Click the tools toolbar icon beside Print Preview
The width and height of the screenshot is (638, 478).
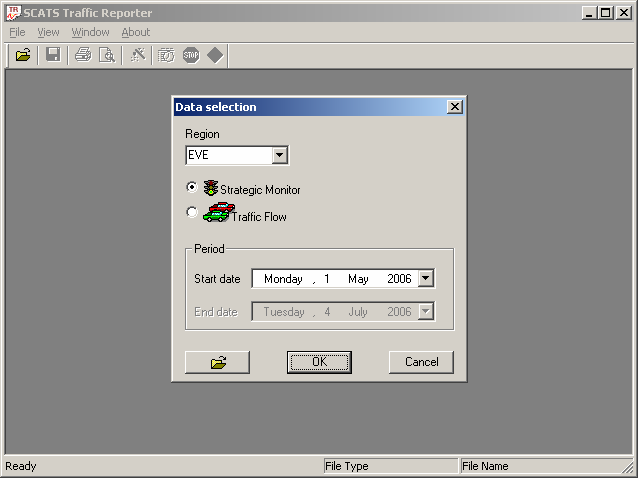click(x=138, y=55)
